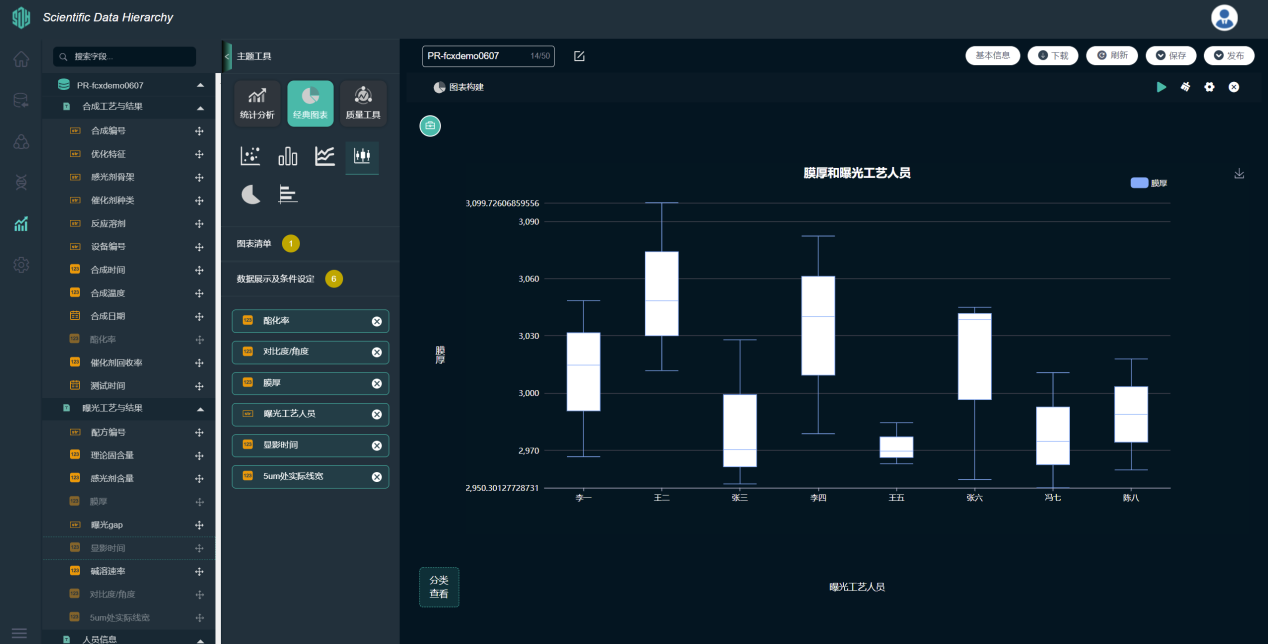The image size is (1268, 644).
Task: Collapse the 曝光工艺与结果 group
Action: [x=199, y=409]
